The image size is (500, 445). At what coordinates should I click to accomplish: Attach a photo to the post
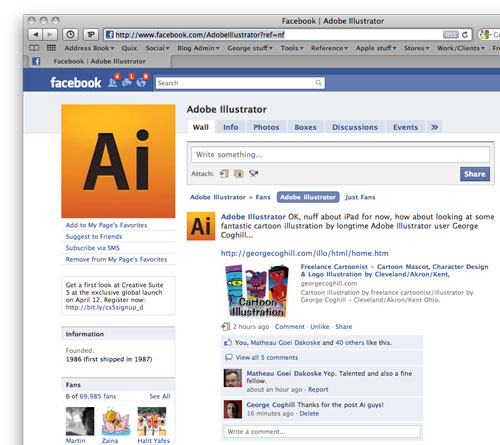[239, 174]
